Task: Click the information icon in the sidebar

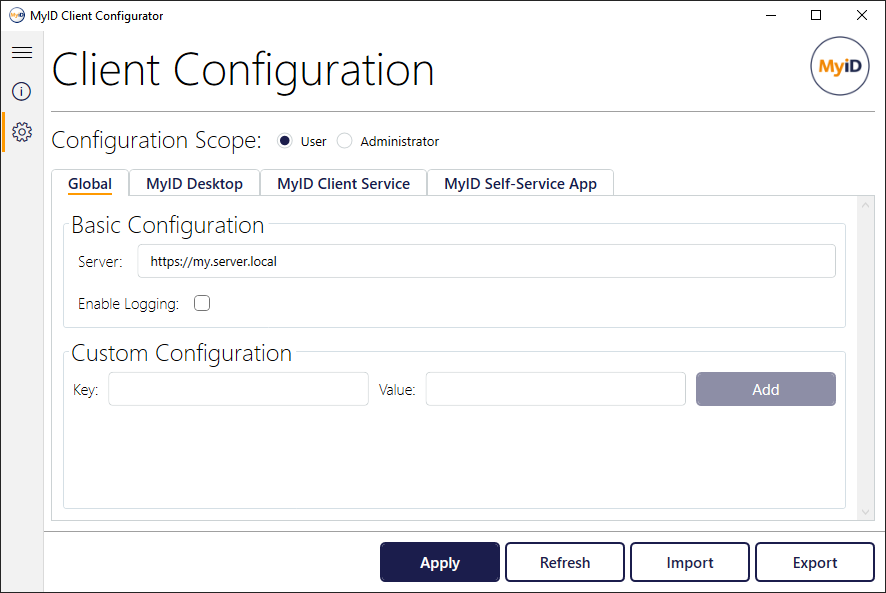Action: pyautogui.click(x=21, y=91)
